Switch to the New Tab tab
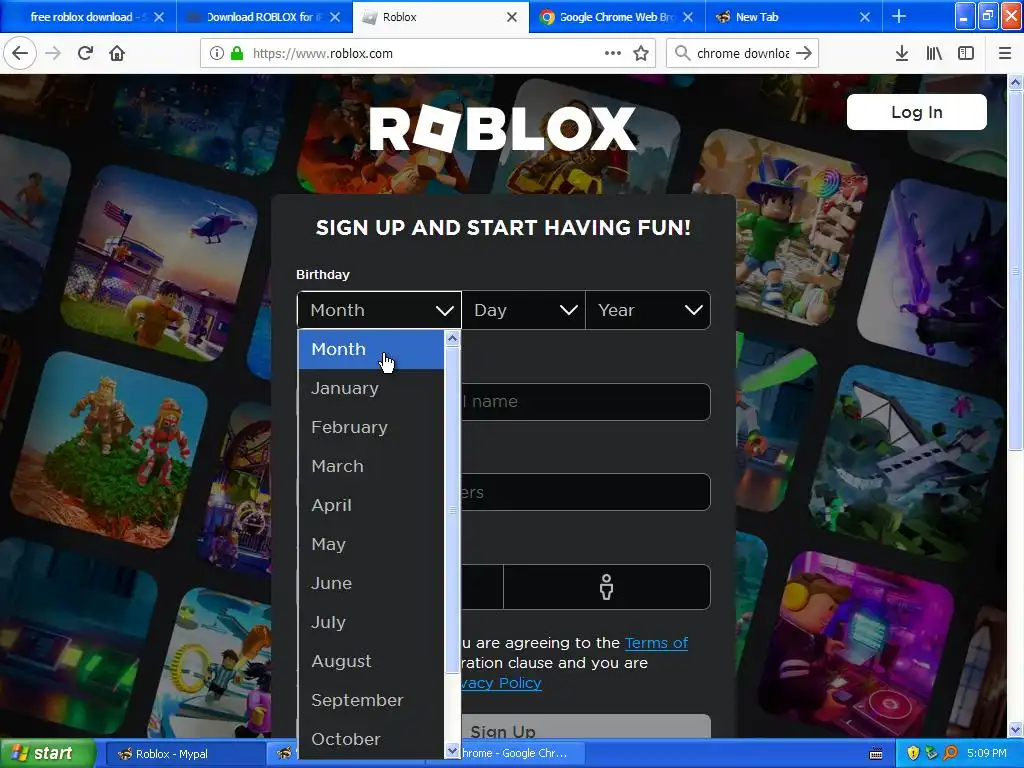 [793, 17]
